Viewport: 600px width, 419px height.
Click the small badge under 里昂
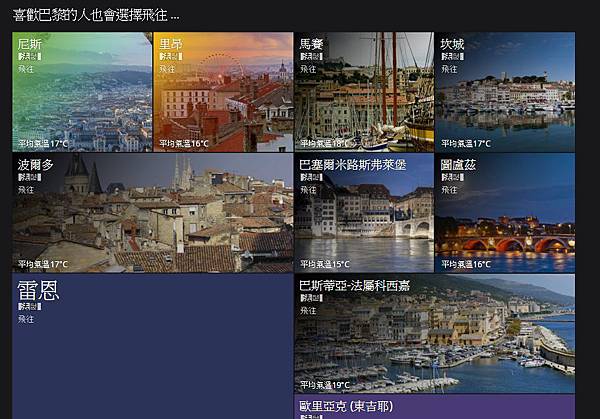click(171, 57)
